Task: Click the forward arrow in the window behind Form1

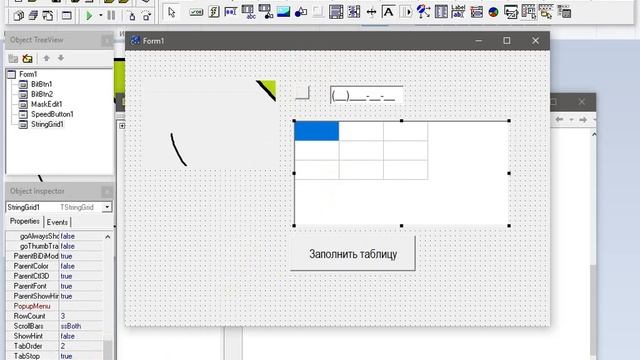Action: click(x=583, y=119)
